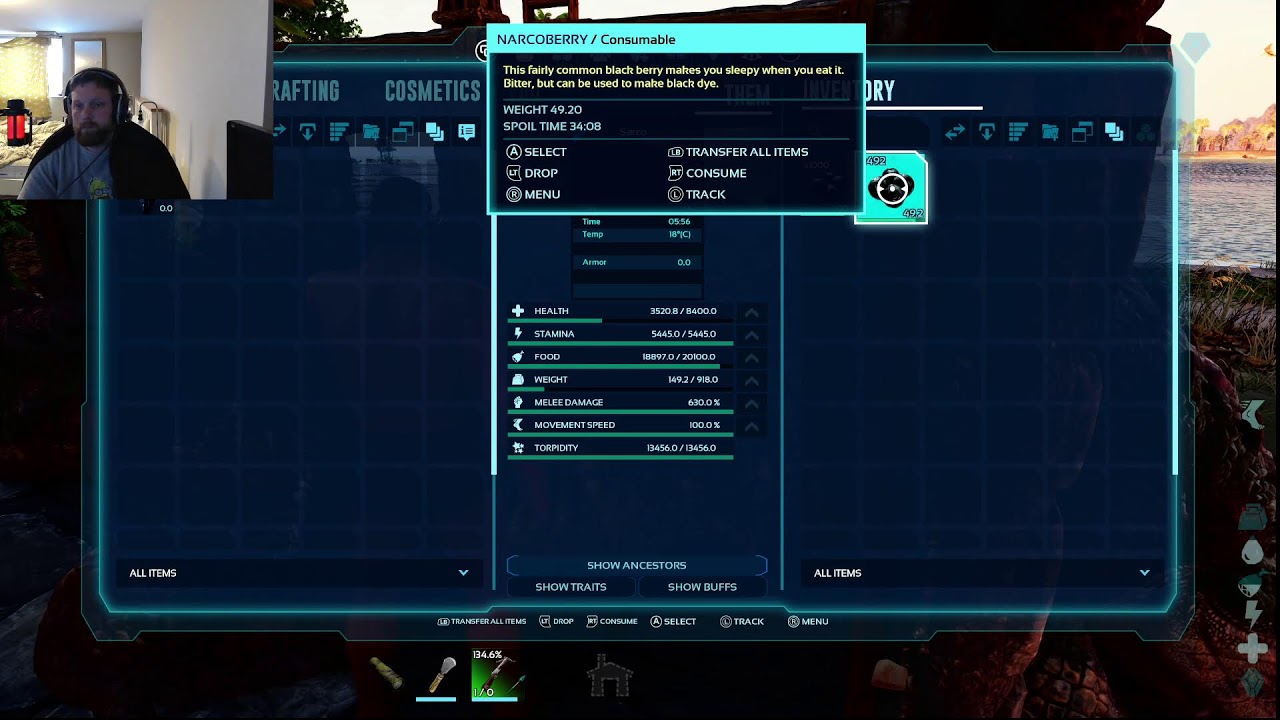Click the Food progress bar
Image resolution: width=1280 pixels, height=720 pixels.
[x=620, y=367]
